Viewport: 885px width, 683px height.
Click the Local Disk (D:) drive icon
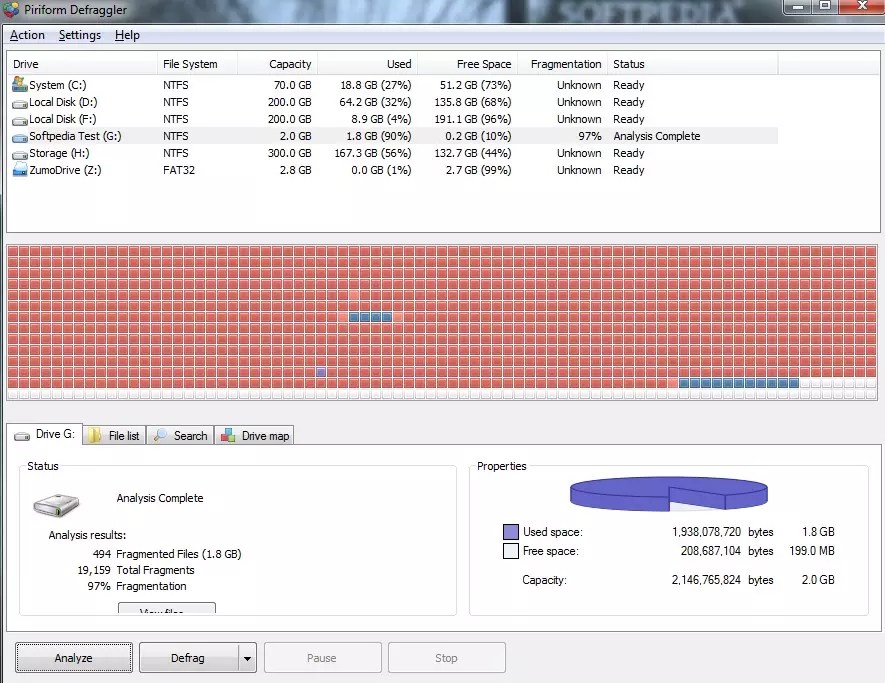coord(20,104)
